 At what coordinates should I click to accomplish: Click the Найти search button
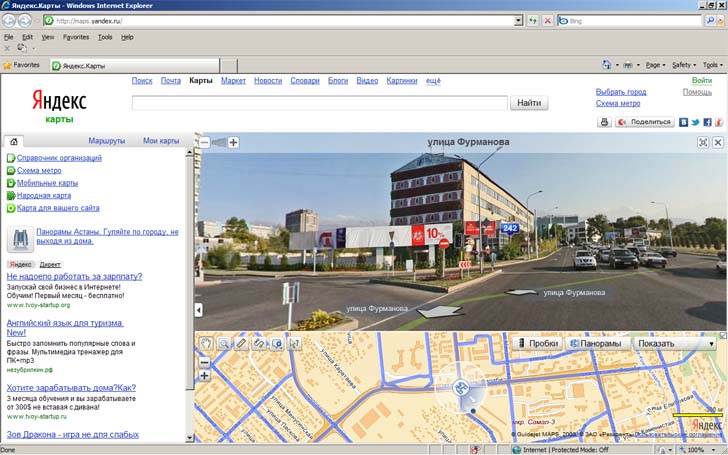pyautogui.click(x=529, y=103)
